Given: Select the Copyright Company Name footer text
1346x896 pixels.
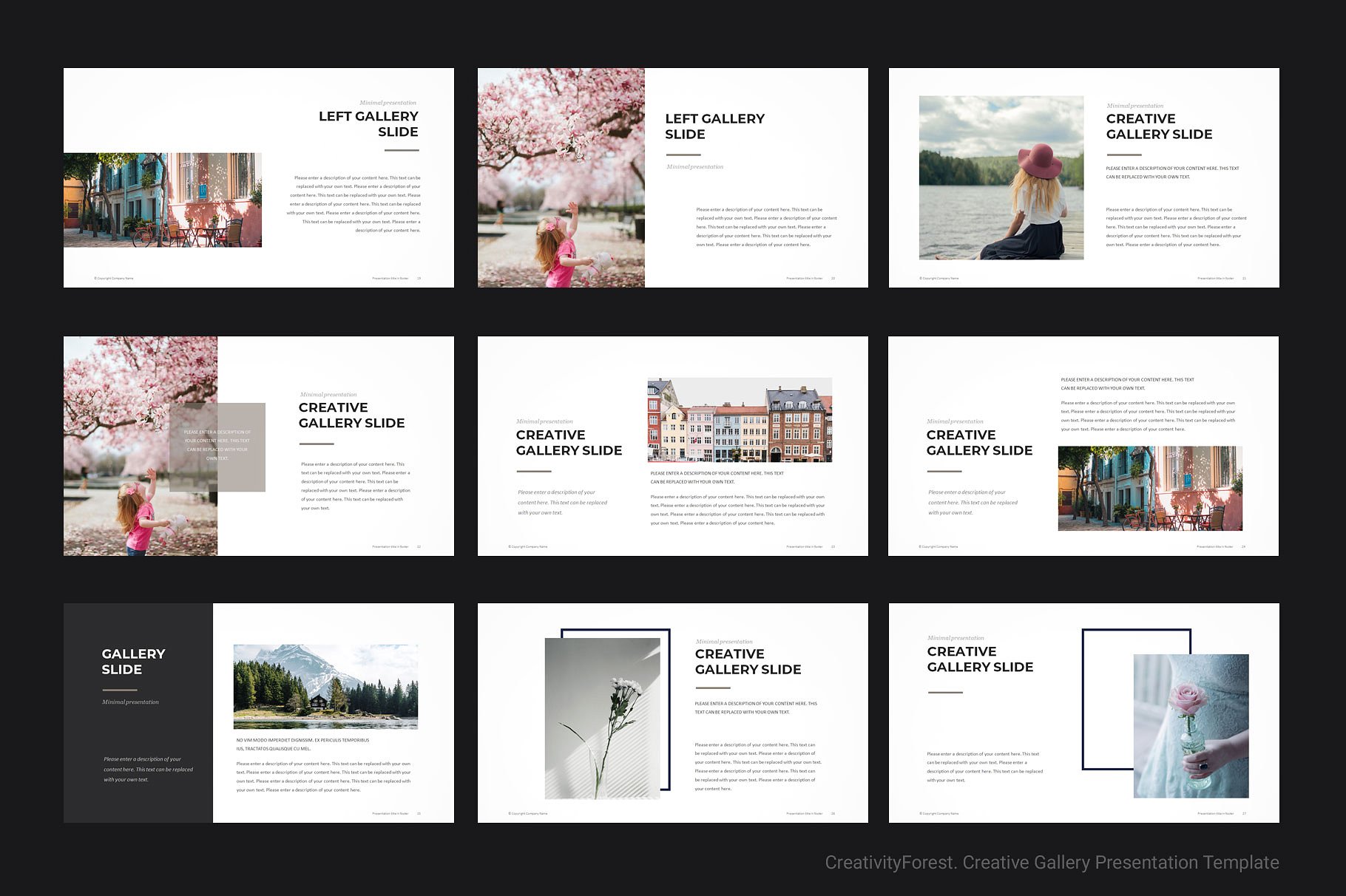Looking at the screenshot, I should [x=113, y=279].
